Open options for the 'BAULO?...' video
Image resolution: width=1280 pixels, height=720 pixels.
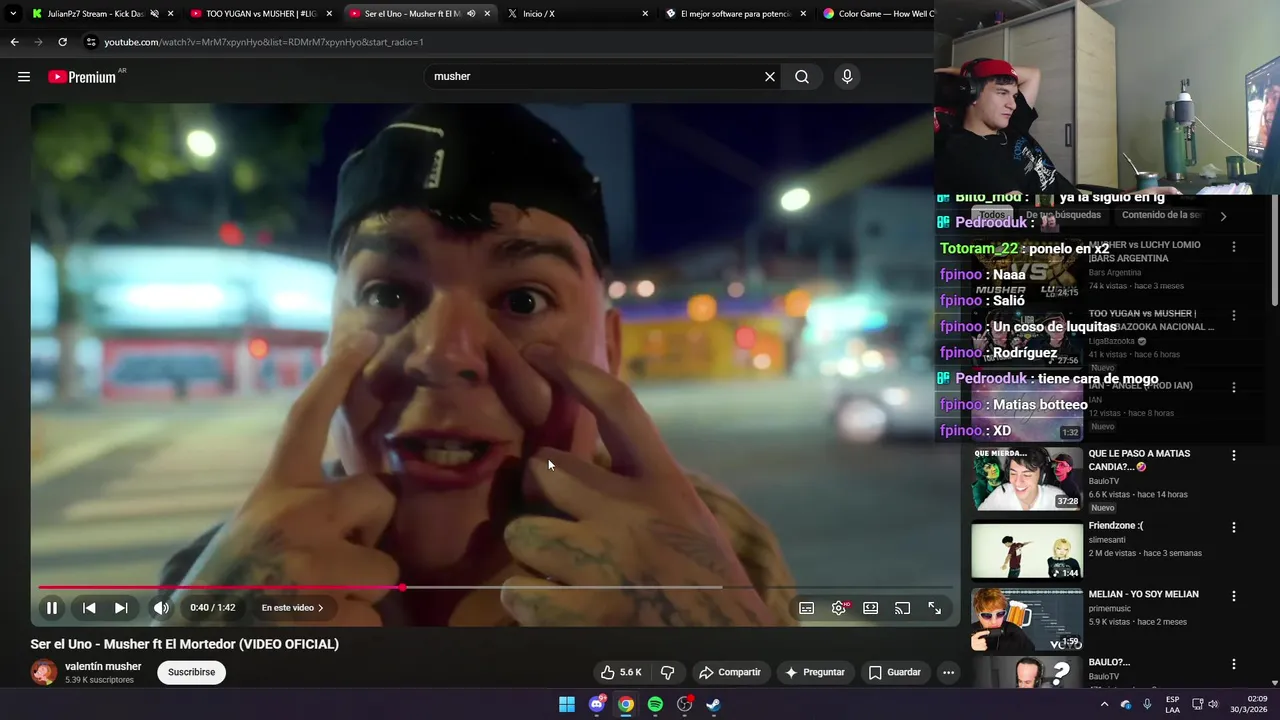(1234, 664)
